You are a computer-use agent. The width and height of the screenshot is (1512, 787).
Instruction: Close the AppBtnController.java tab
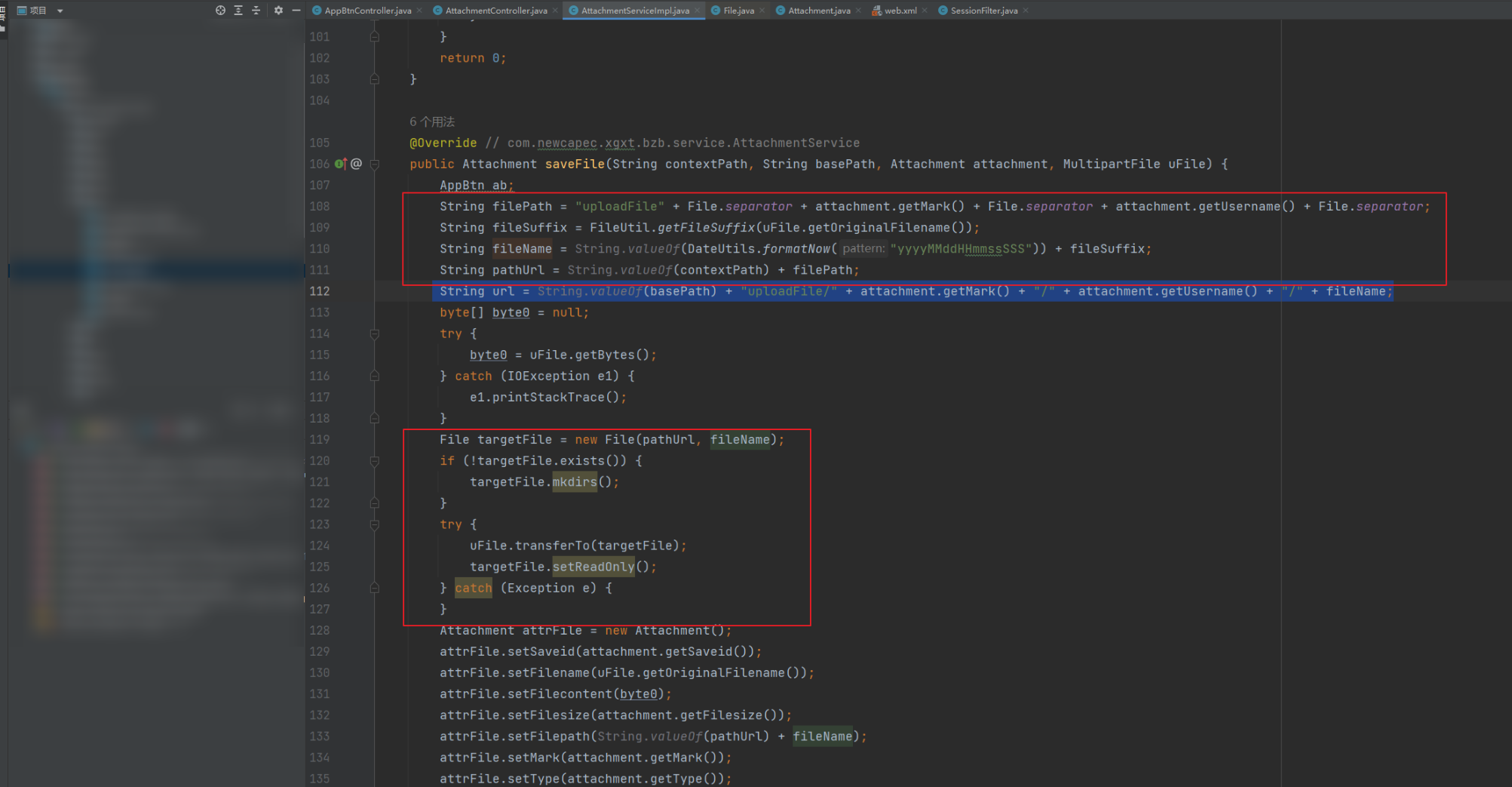[419, 11]
